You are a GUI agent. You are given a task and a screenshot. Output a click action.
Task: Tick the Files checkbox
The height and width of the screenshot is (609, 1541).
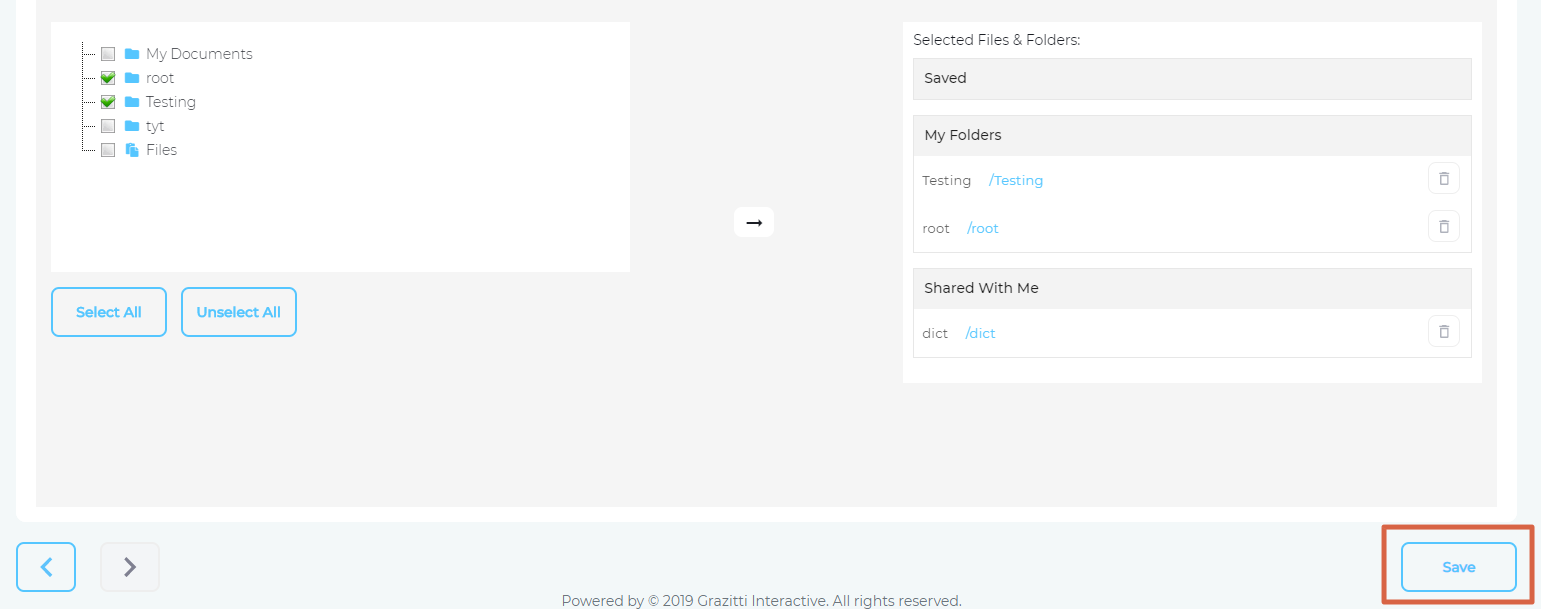[108, 150]
